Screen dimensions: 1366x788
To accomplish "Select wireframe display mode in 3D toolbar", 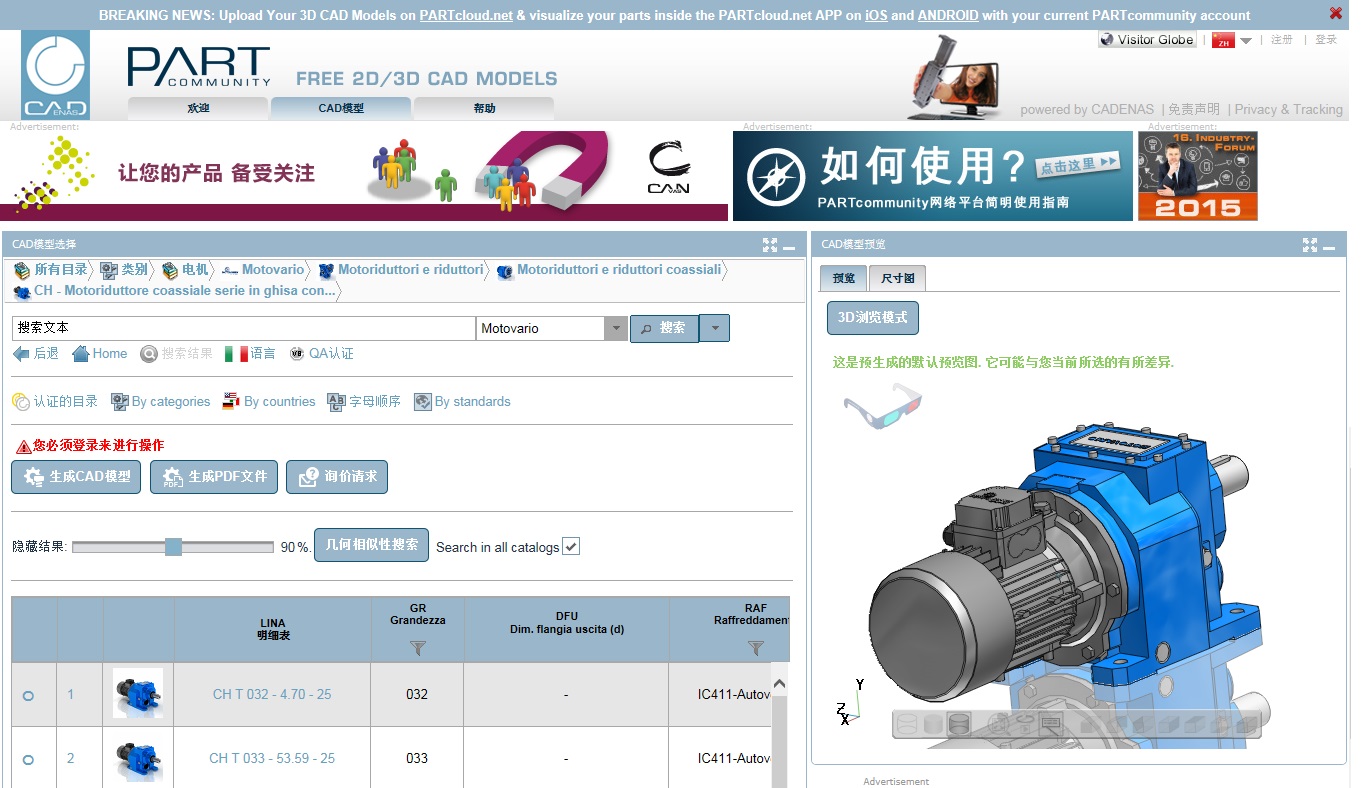I will click(907, 724).
